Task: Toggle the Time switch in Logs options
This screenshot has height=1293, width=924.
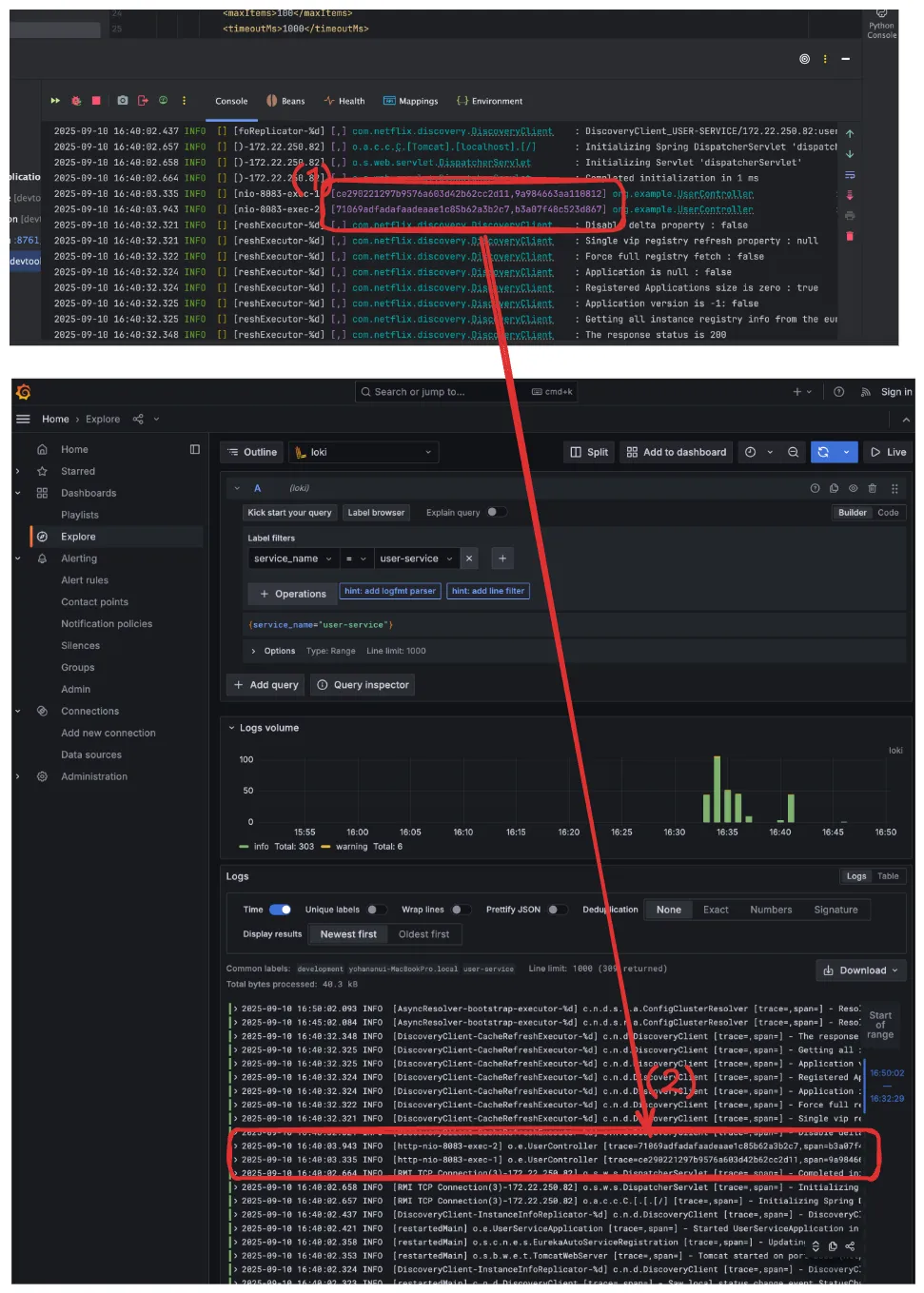Action: point(280,910)
